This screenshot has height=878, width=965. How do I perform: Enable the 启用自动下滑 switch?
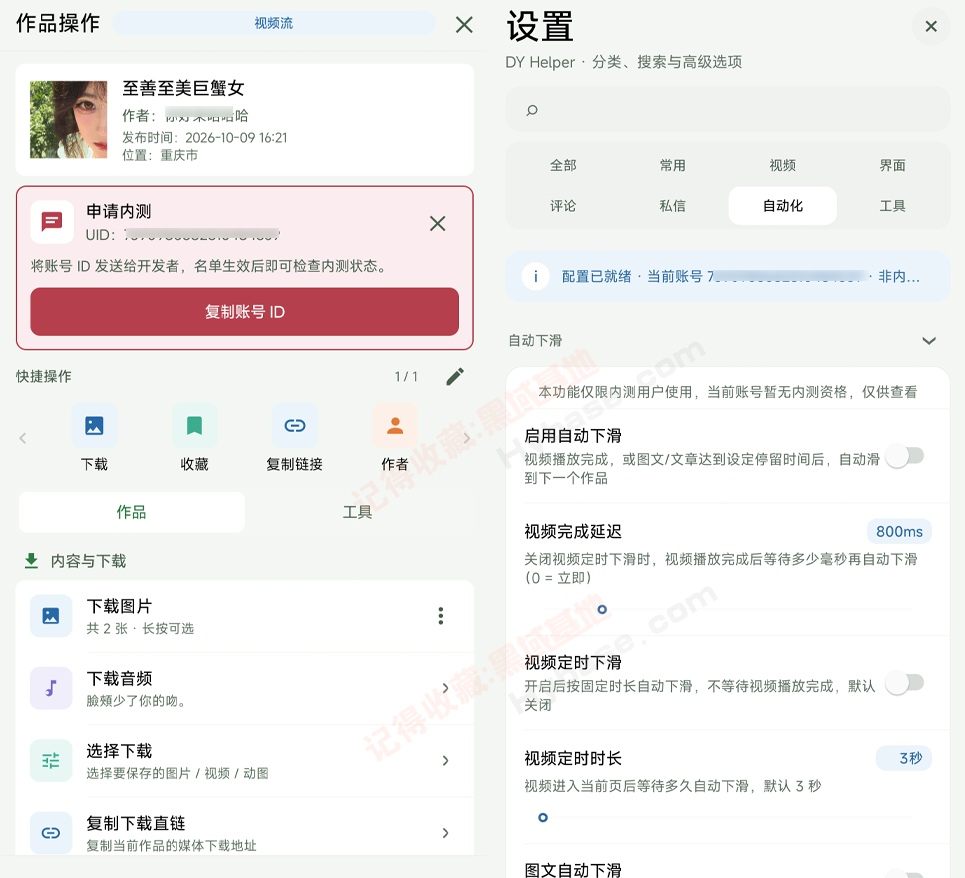click(905, 457)
